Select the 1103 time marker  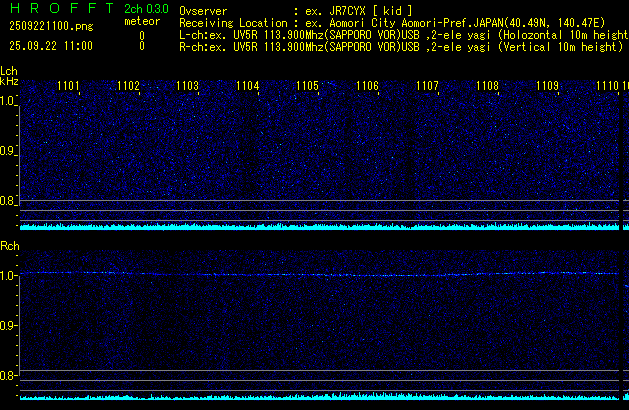click(188, 87)
